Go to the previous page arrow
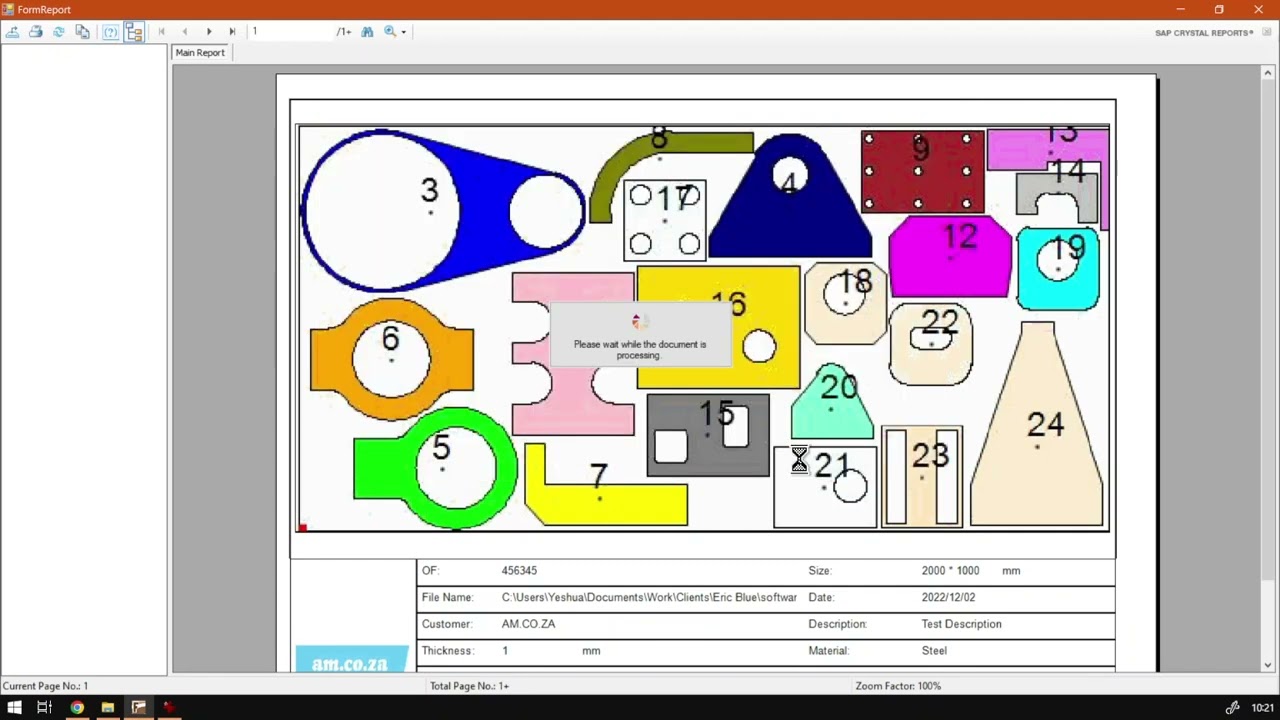The image size is (1280, 720). pos(185,32)
